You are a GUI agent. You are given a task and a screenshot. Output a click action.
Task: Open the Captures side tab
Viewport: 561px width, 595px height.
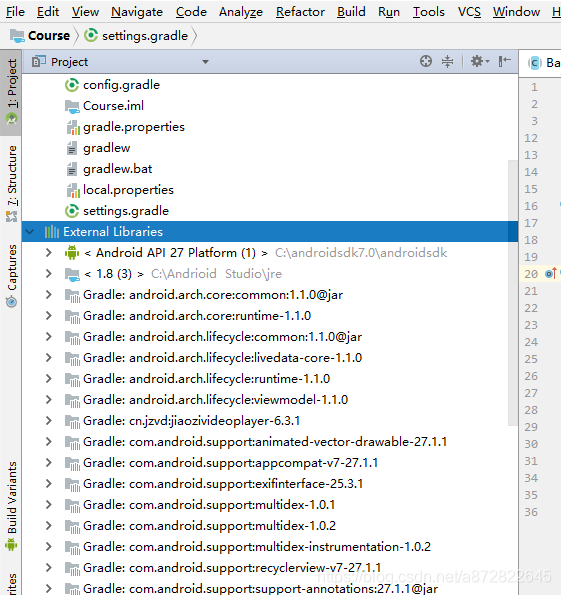coord(11,276)
